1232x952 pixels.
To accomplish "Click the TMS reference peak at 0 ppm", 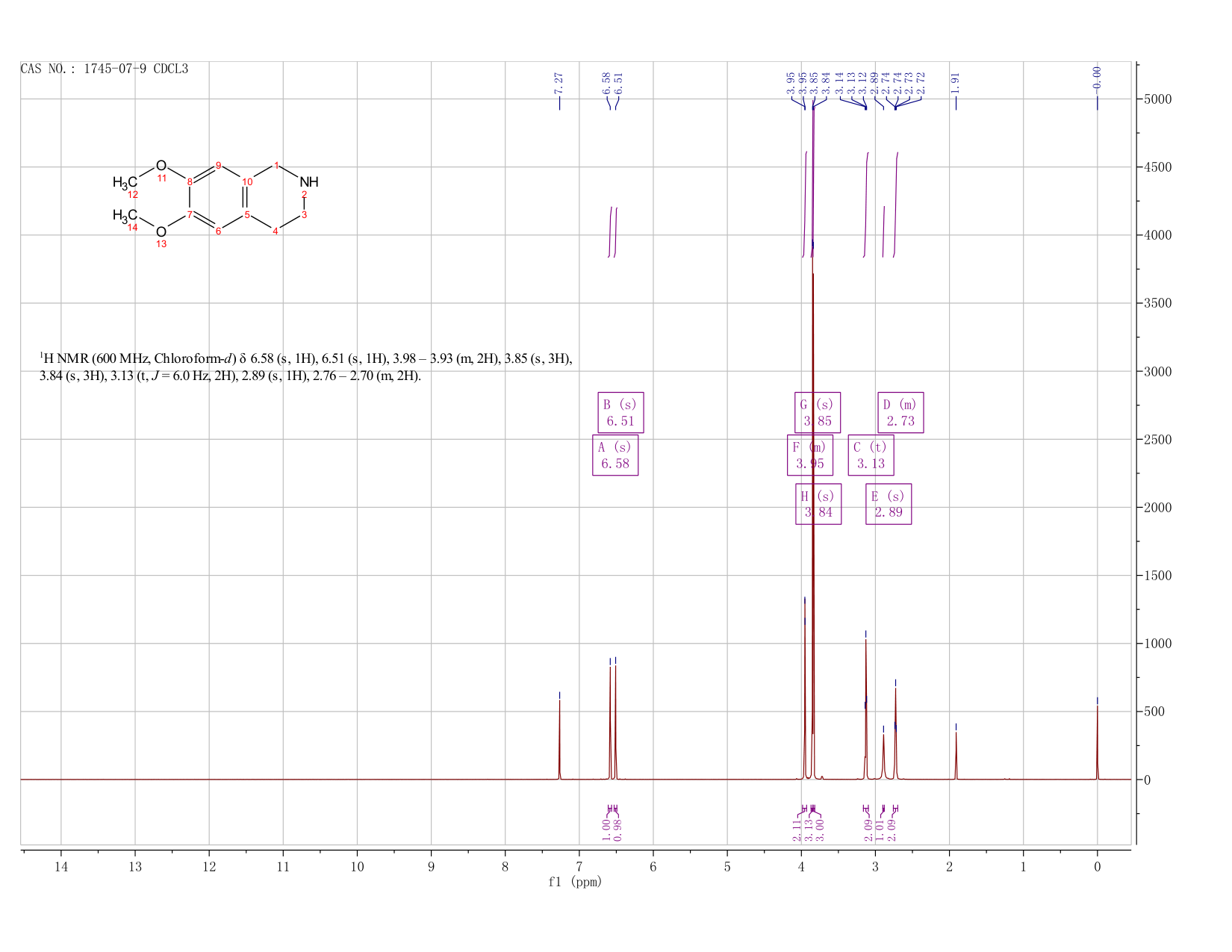I will [x=1097, y=743].
